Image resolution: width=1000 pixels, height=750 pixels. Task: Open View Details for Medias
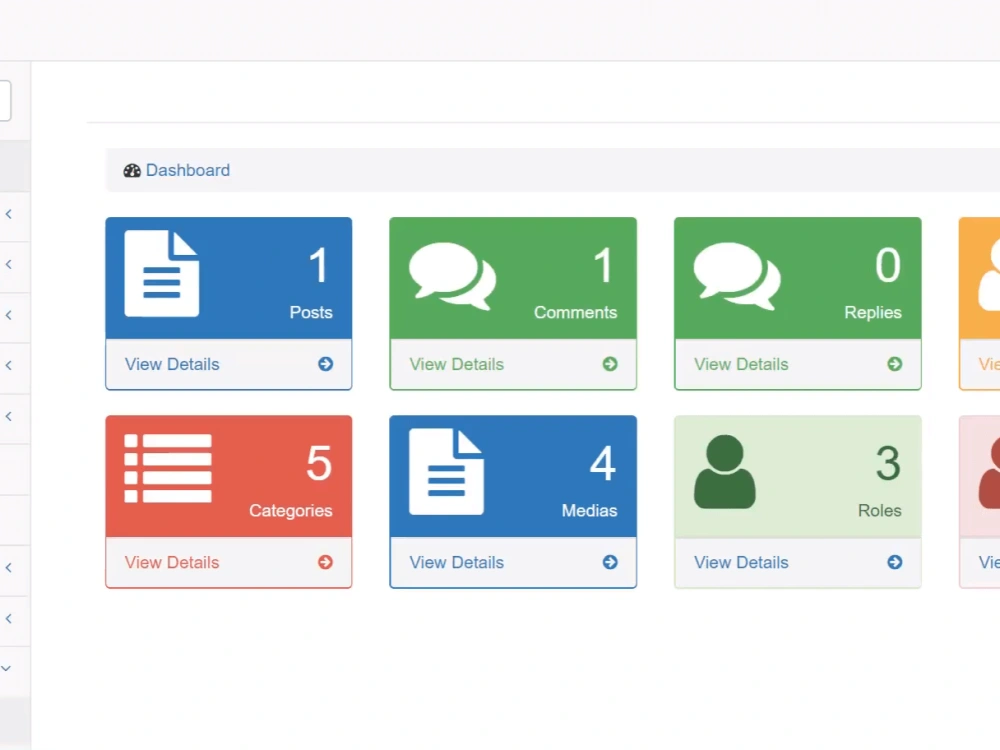point(456,562)
